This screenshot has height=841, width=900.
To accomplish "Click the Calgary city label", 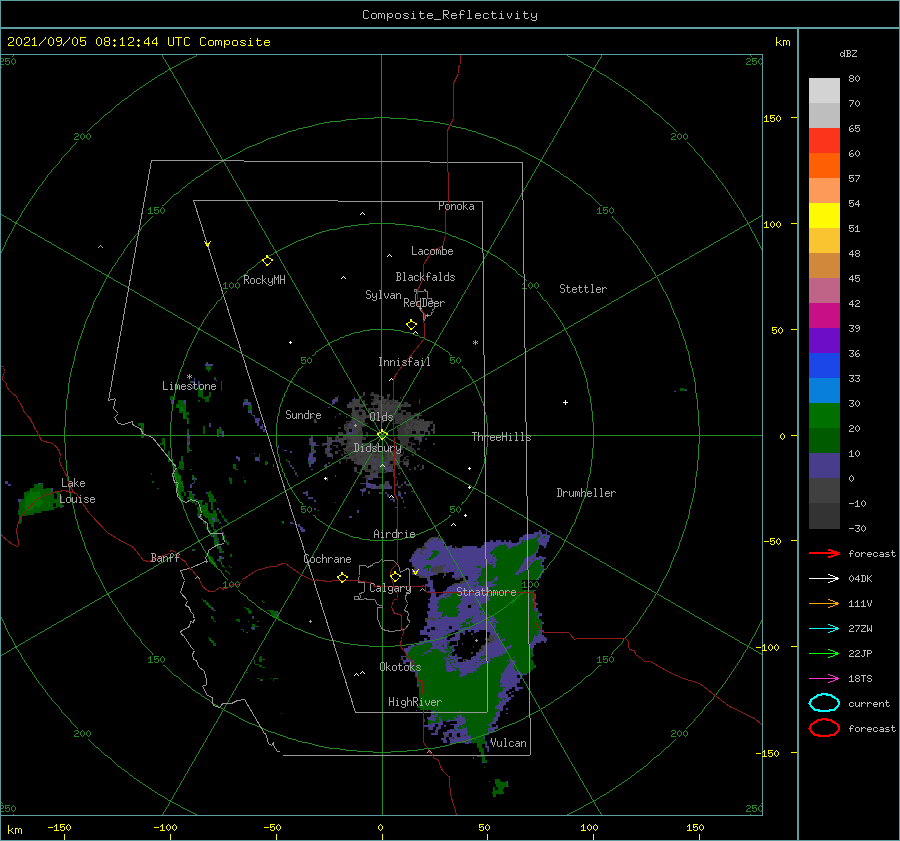I will point(390,588).
